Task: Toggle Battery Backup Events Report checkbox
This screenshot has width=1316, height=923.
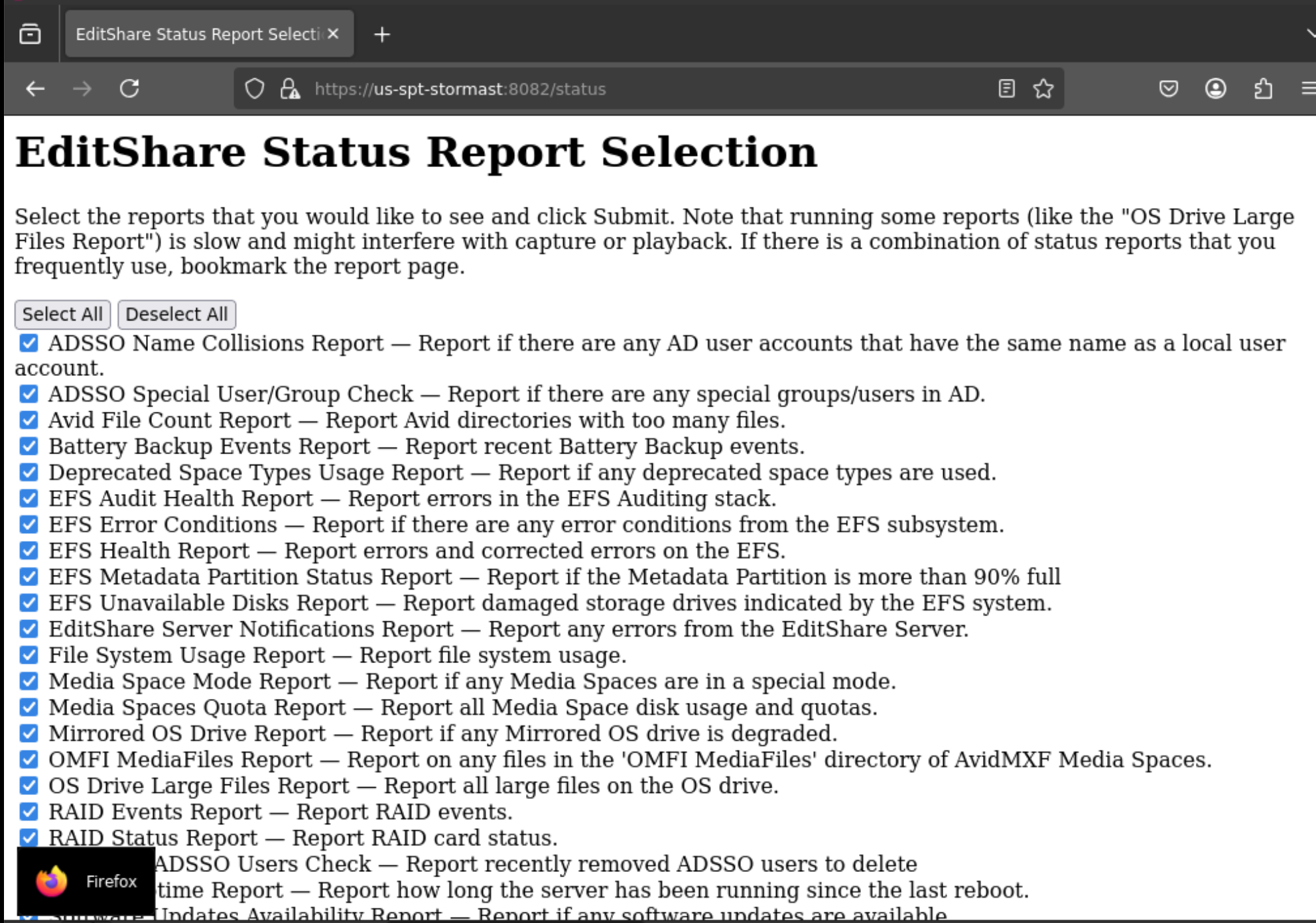Action: 29,446
